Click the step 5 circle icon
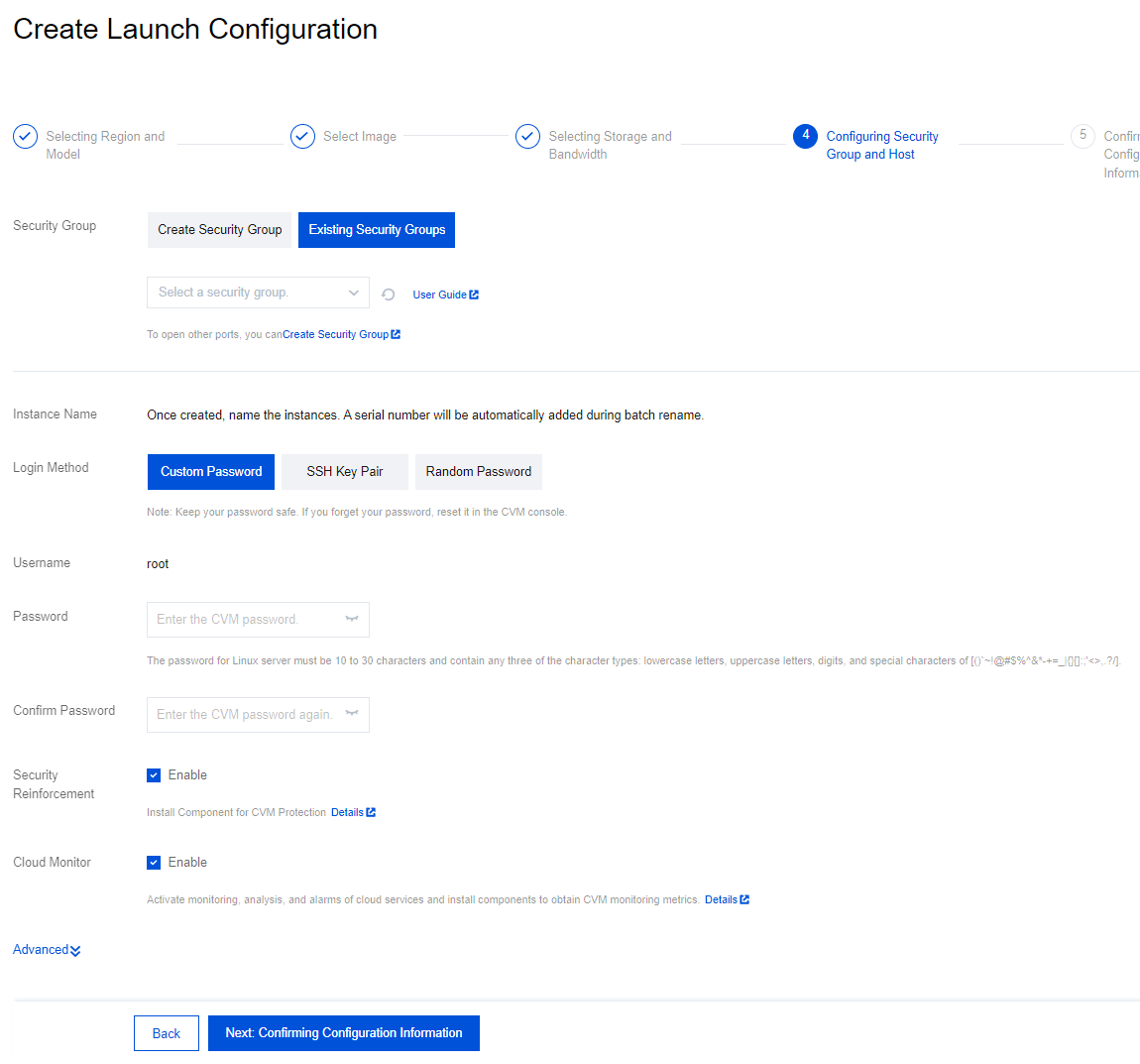 tap(1083, 136)
